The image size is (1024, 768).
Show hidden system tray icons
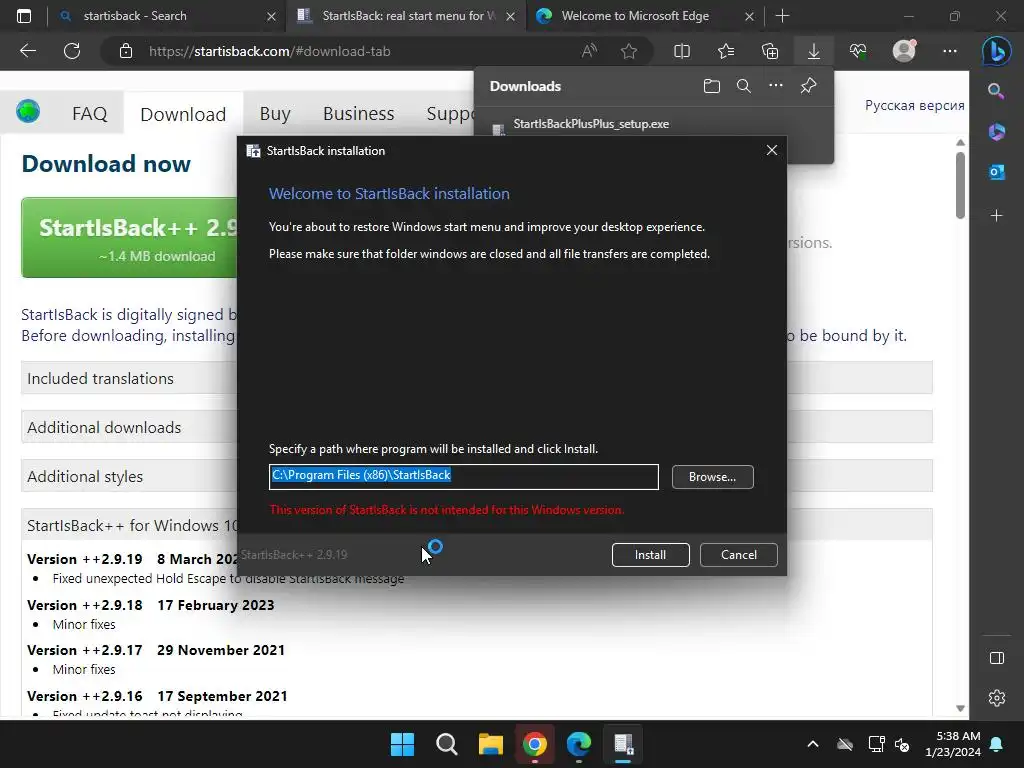click(812, 744)
